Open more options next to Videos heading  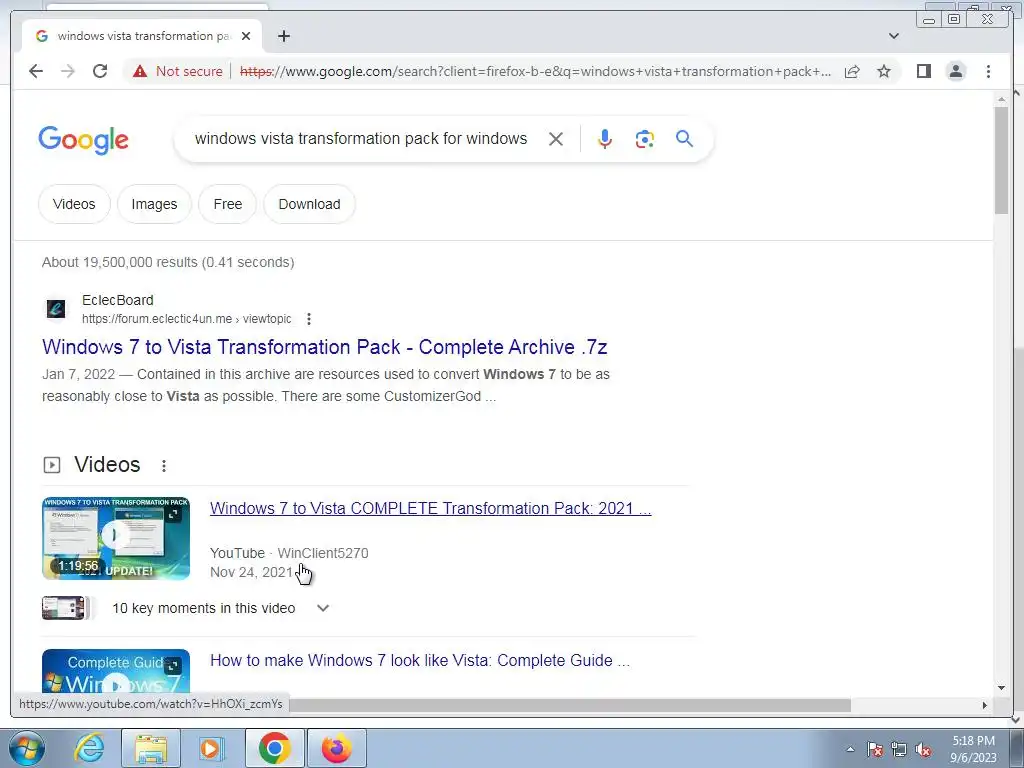click(x=164, y=466)
